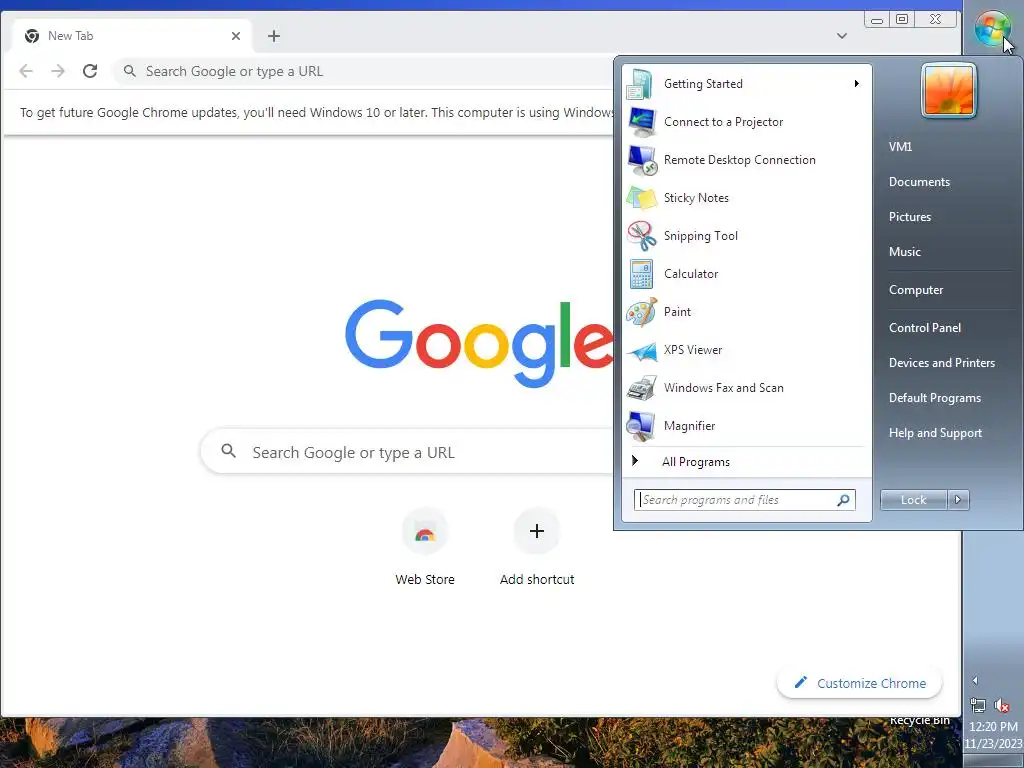Close the New Tab tab

click(x=236, y=36)
